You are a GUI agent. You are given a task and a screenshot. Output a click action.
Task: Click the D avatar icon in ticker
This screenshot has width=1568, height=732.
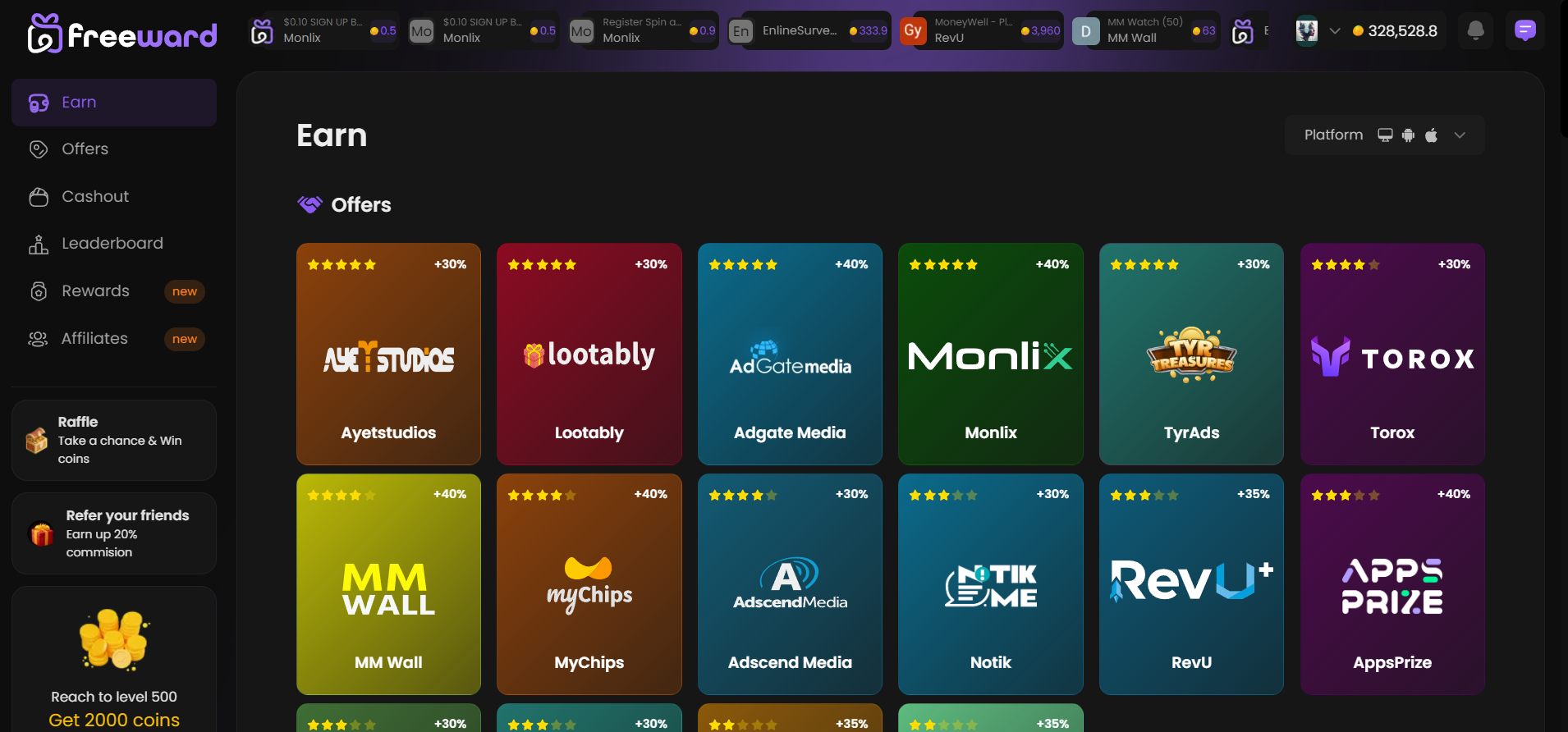pos(1085,31)
